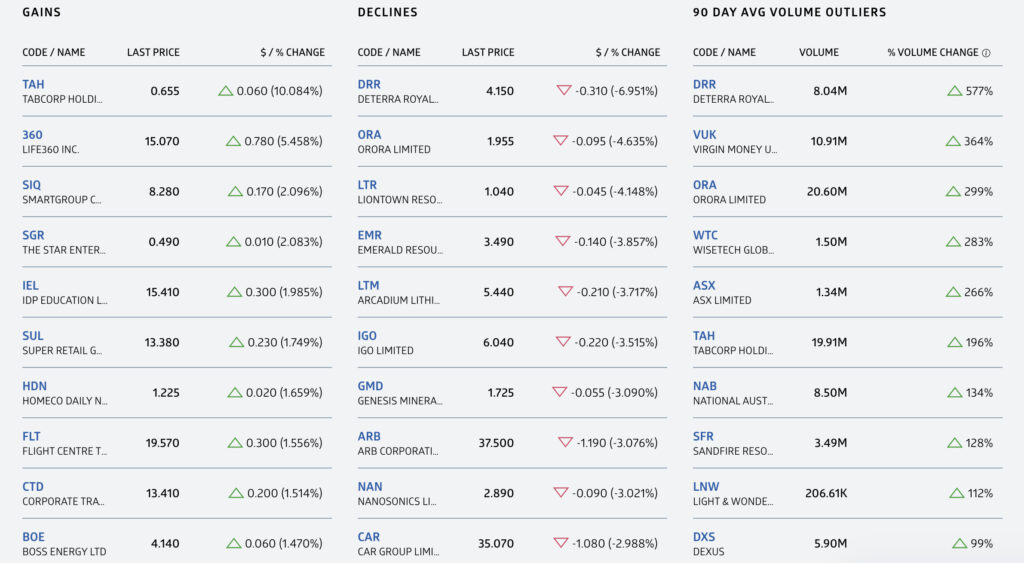Click the green up arrow in 360 row
This screenshot has height=563, width=1024.
[x=233, y=141]
